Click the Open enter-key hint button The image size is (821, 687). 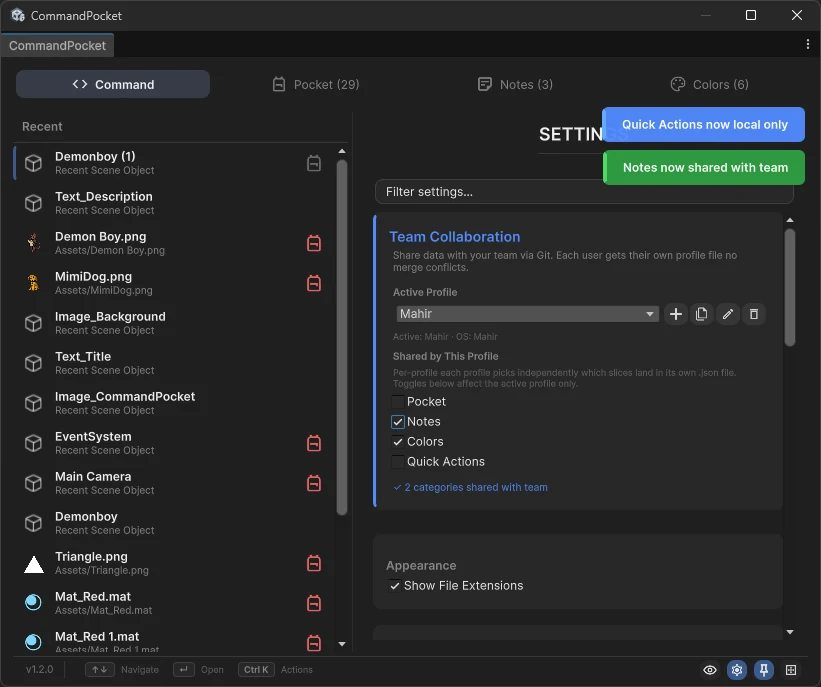point(184,670)
